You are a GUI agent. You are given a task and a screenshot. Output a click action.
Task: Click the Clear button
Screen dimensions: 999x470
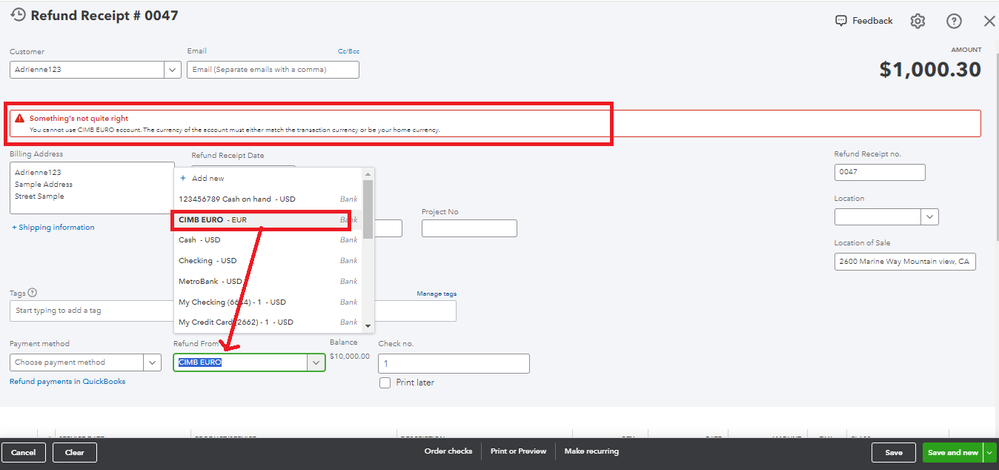(75, 452)
